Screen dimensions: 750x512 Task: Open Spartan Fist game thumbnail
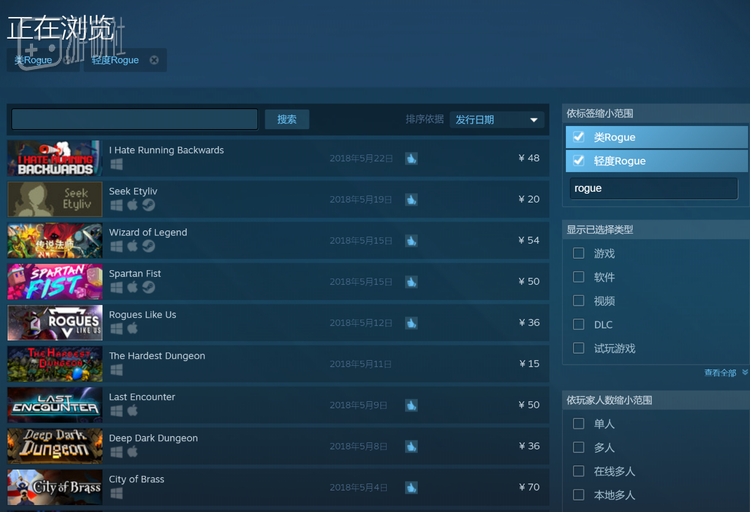click(54, 281)
